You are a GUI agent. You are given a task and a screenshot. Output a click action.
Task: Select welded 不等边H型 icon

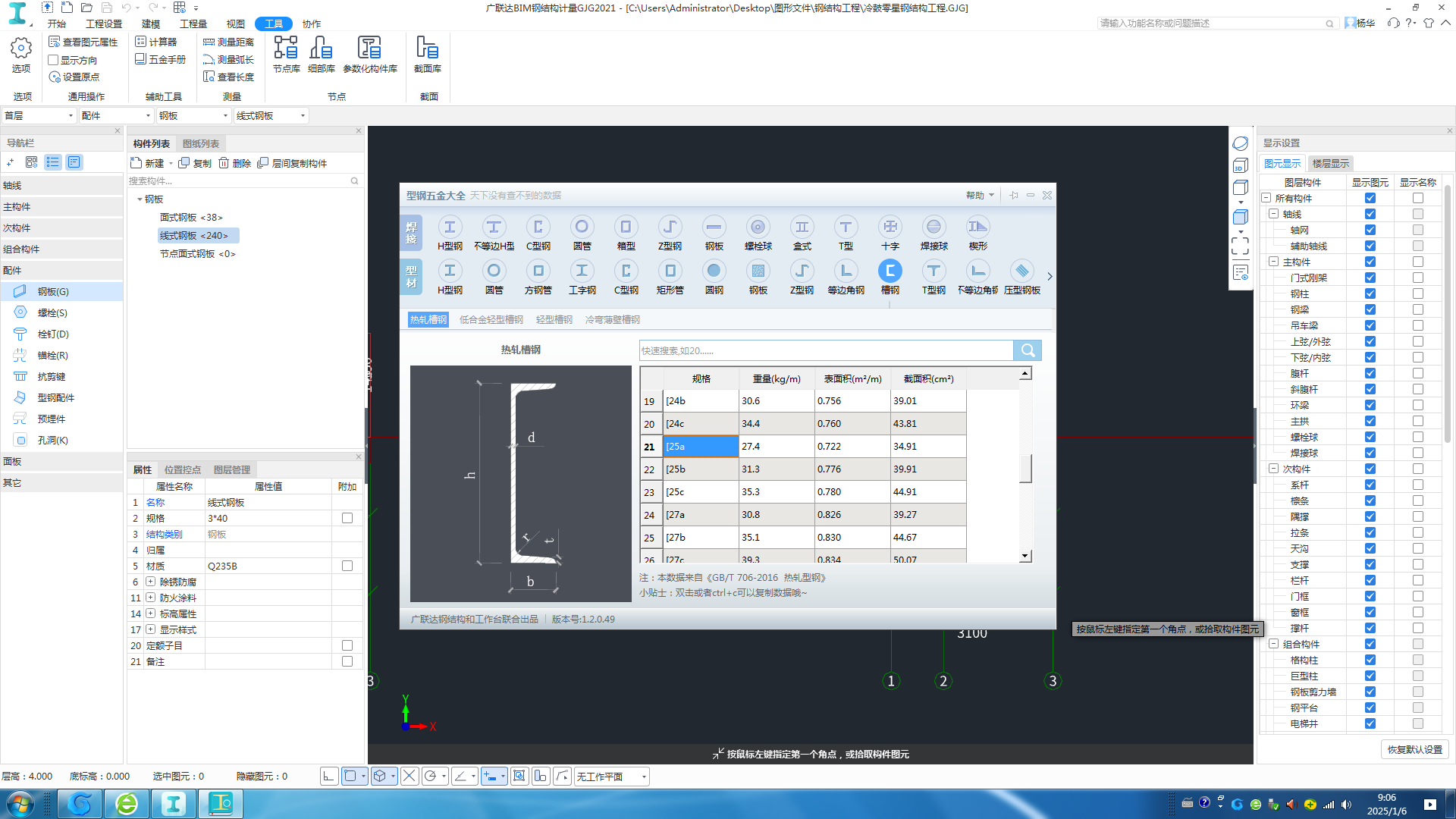494,233
